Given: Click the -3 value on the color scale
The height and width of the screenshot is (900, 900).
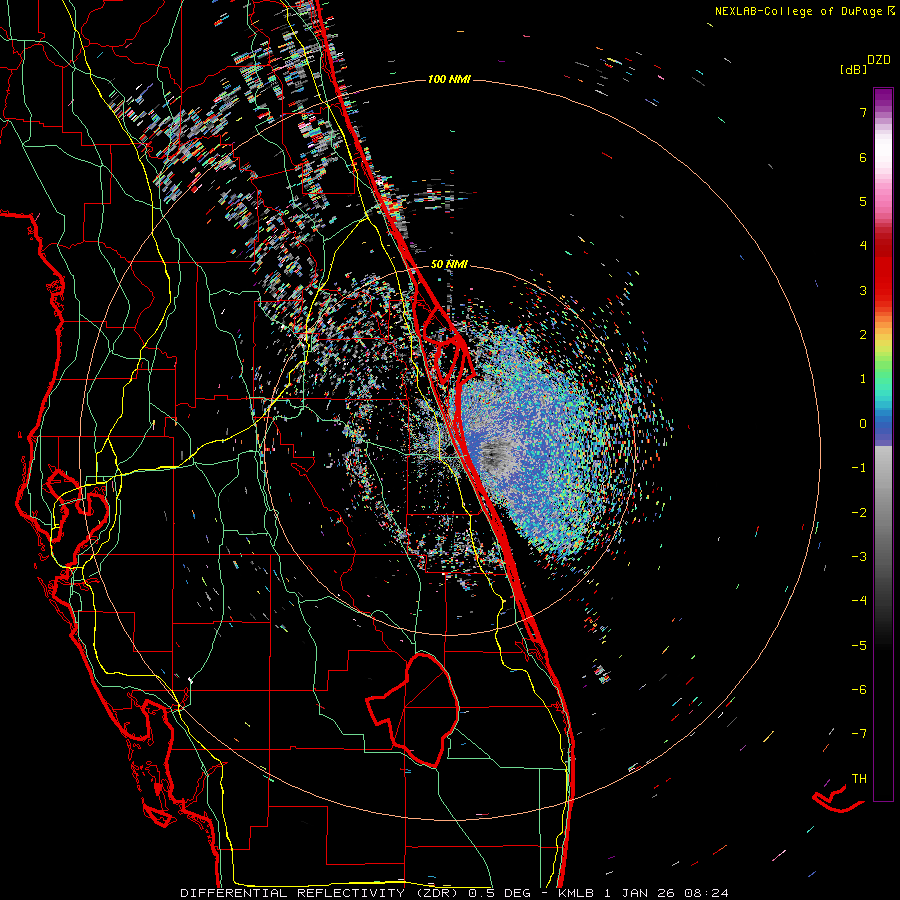Looking at the screenshot, I should point(859,557).
